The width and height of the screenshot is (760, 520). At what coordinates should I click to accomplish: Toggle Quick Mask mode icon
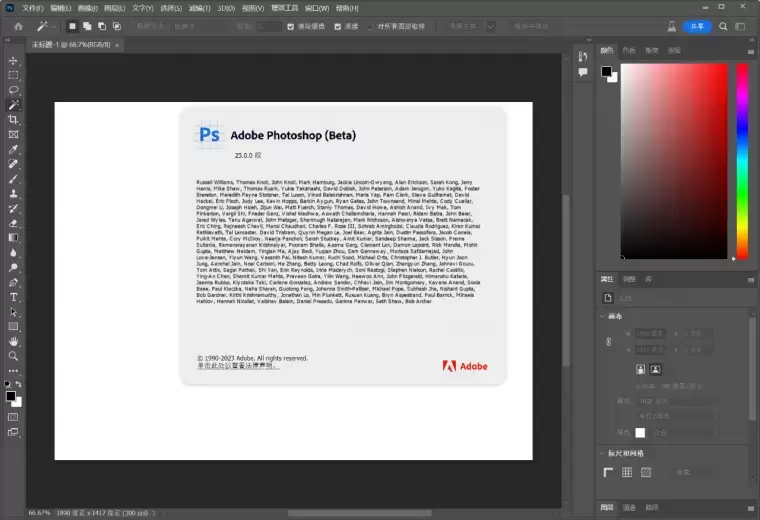[13, 417]
